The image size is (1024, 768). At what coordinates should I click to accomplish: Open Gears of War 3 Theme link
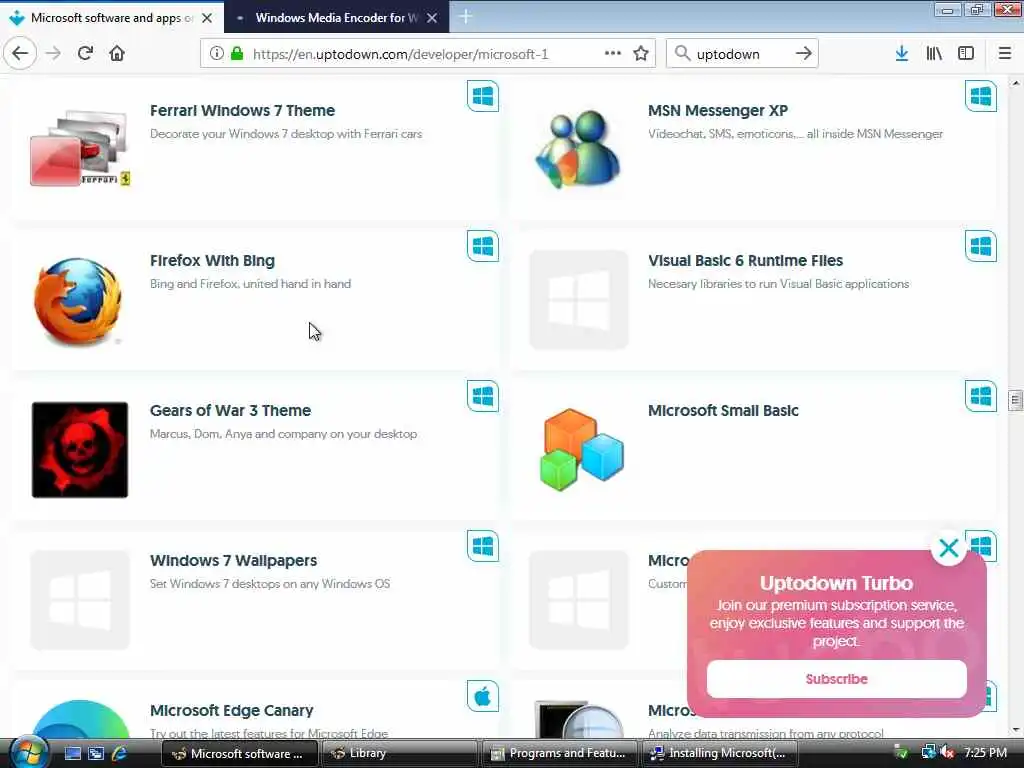(231, 410)
